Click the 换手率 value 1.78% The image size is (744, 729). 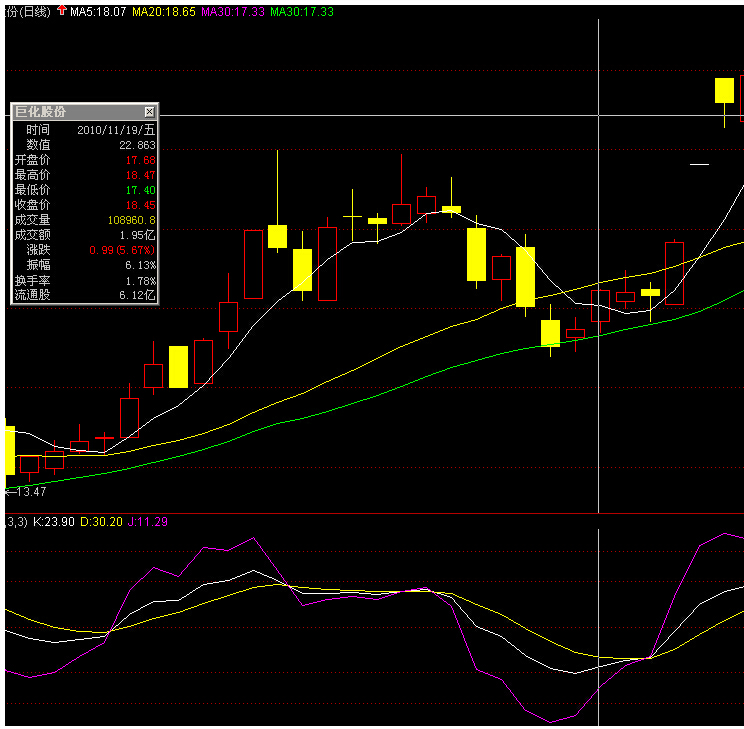pyautogui.click(x=141, y=280)
